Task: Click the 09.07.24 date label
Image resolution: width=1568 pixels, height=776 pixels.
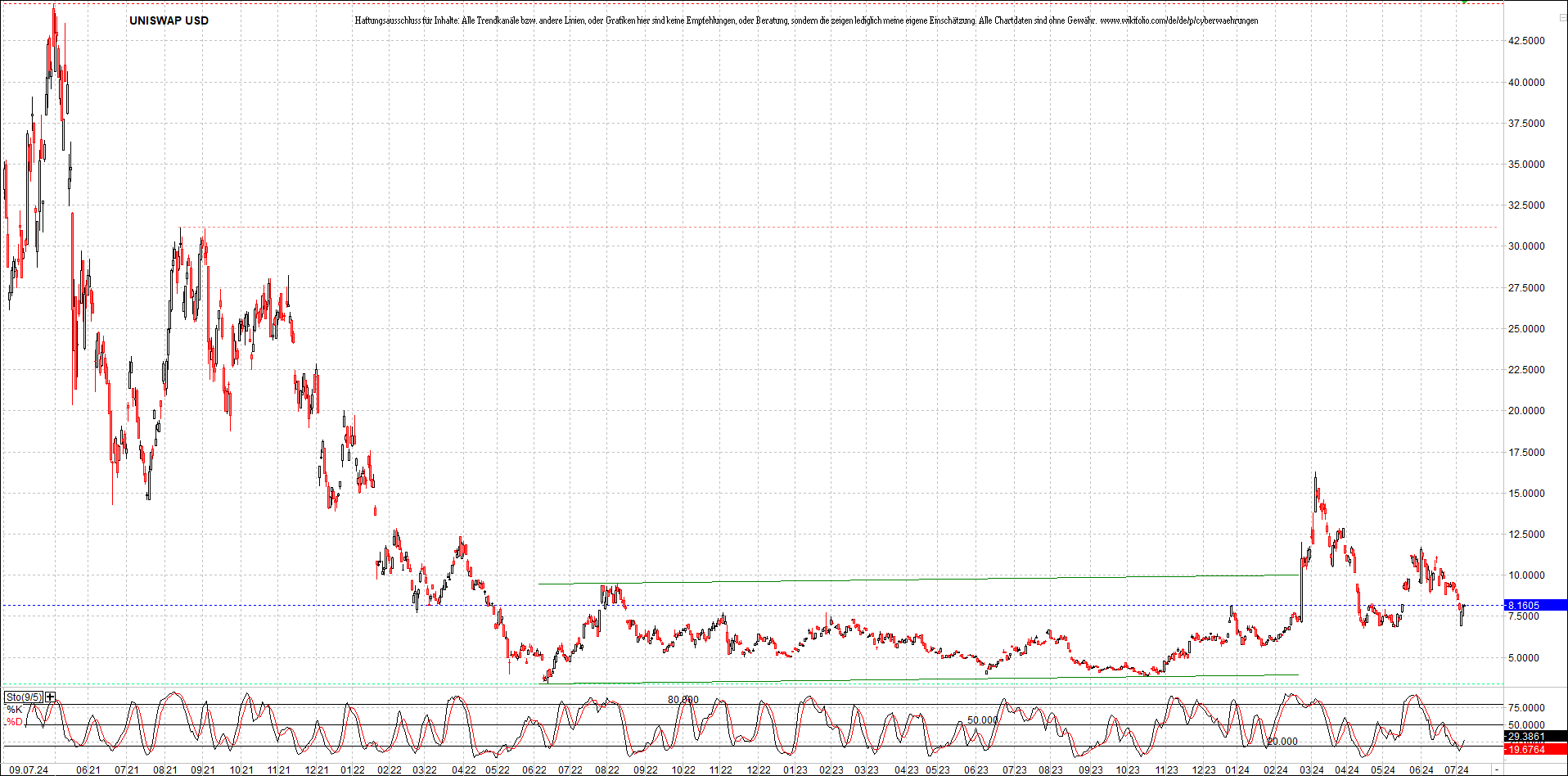Action: pyautogui.click(x=29, y=770)
